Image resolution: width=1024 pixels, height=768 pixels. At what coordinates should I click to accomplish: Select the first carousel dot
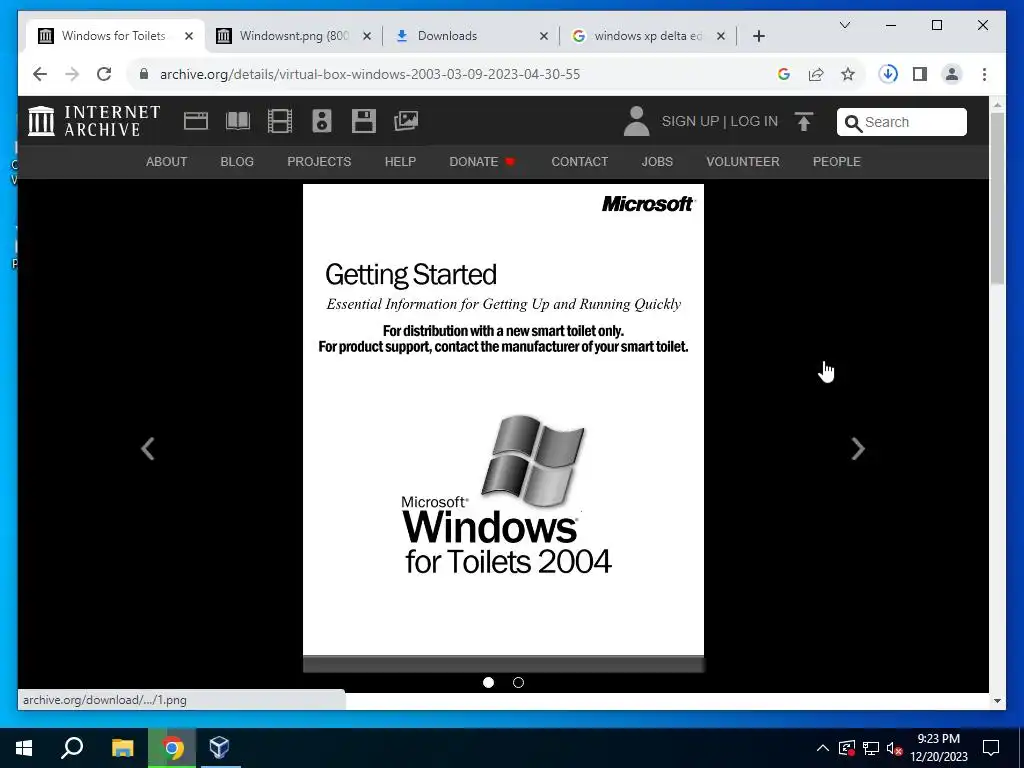point(488,682)
